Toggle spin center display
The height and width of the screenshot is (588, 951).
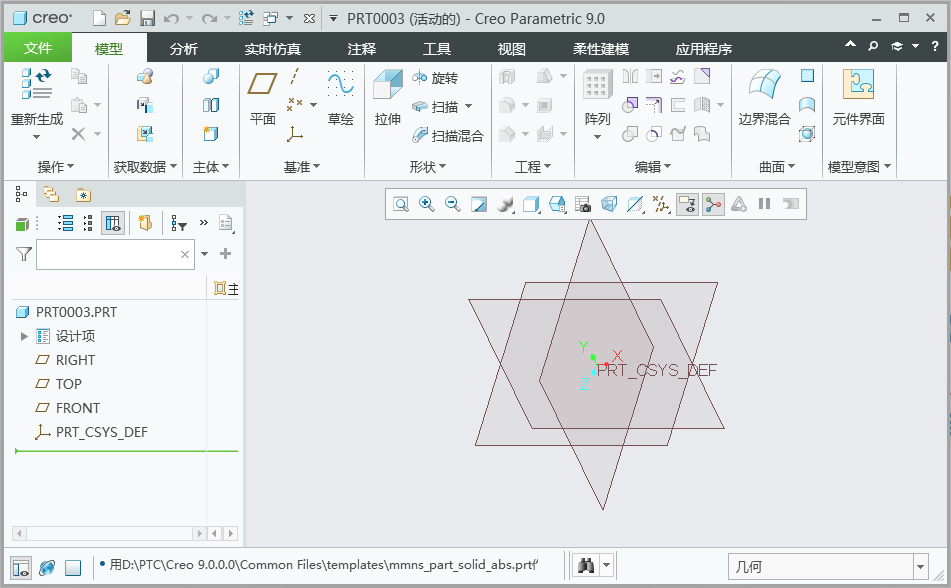click(713, 204)
